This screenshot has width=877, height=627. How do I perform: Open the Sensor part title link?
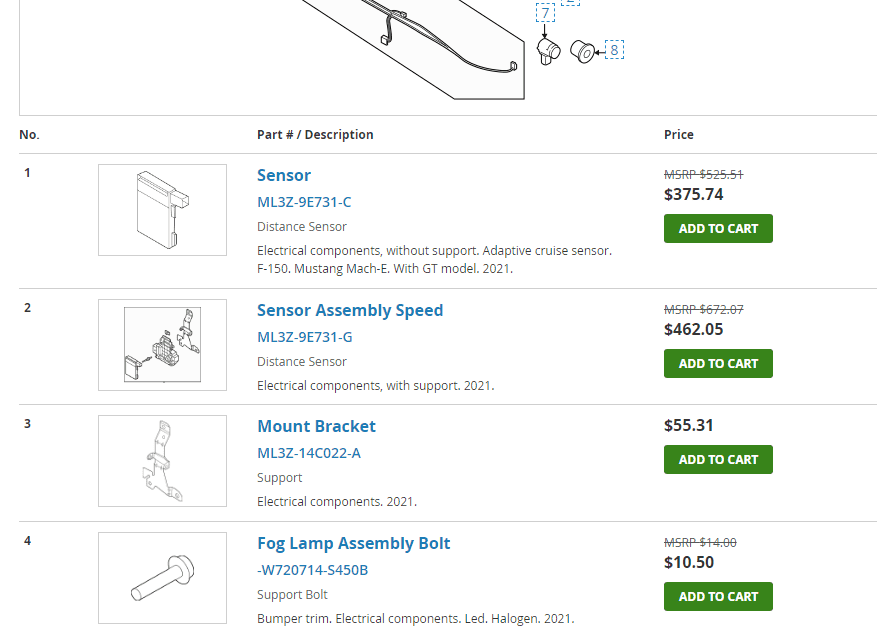(284, 175)
